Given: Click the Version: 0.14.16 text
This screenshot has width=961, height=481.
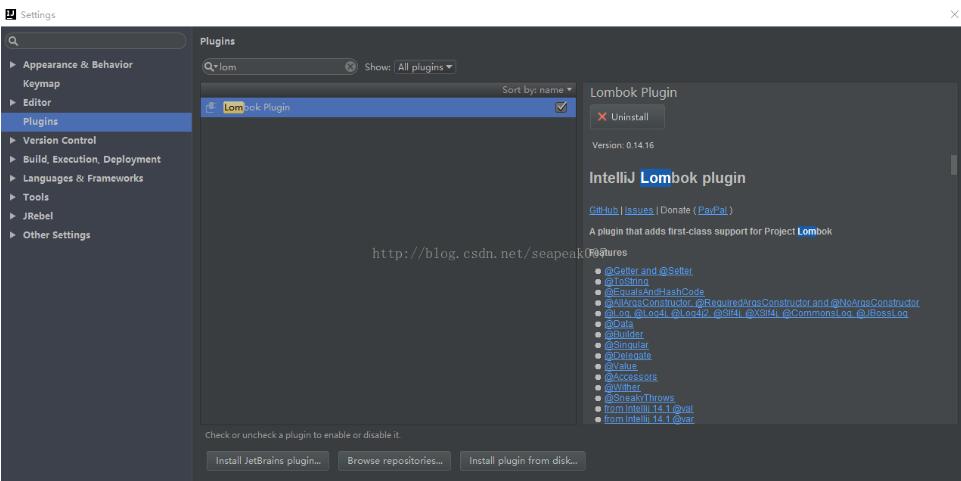Looking at the screenshot, I should (x=623, y=145).
